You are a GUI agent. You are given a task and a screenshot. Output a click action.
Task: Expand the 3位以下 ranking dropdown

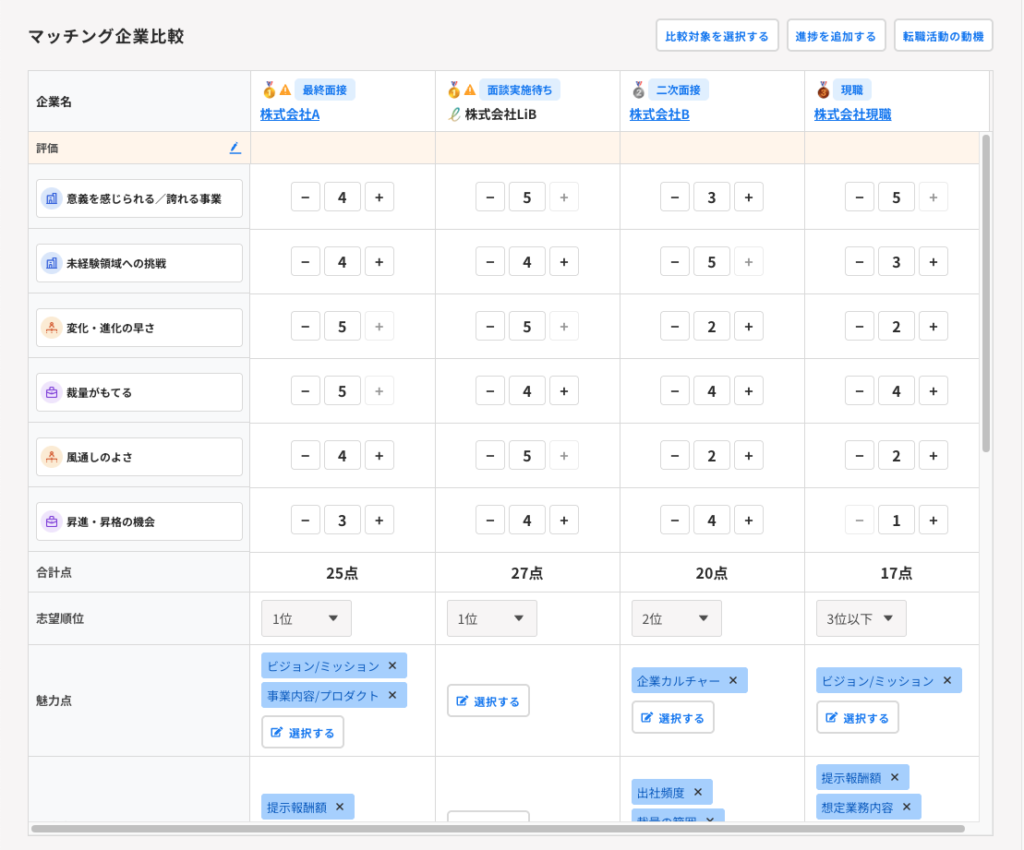coord(861,619)
